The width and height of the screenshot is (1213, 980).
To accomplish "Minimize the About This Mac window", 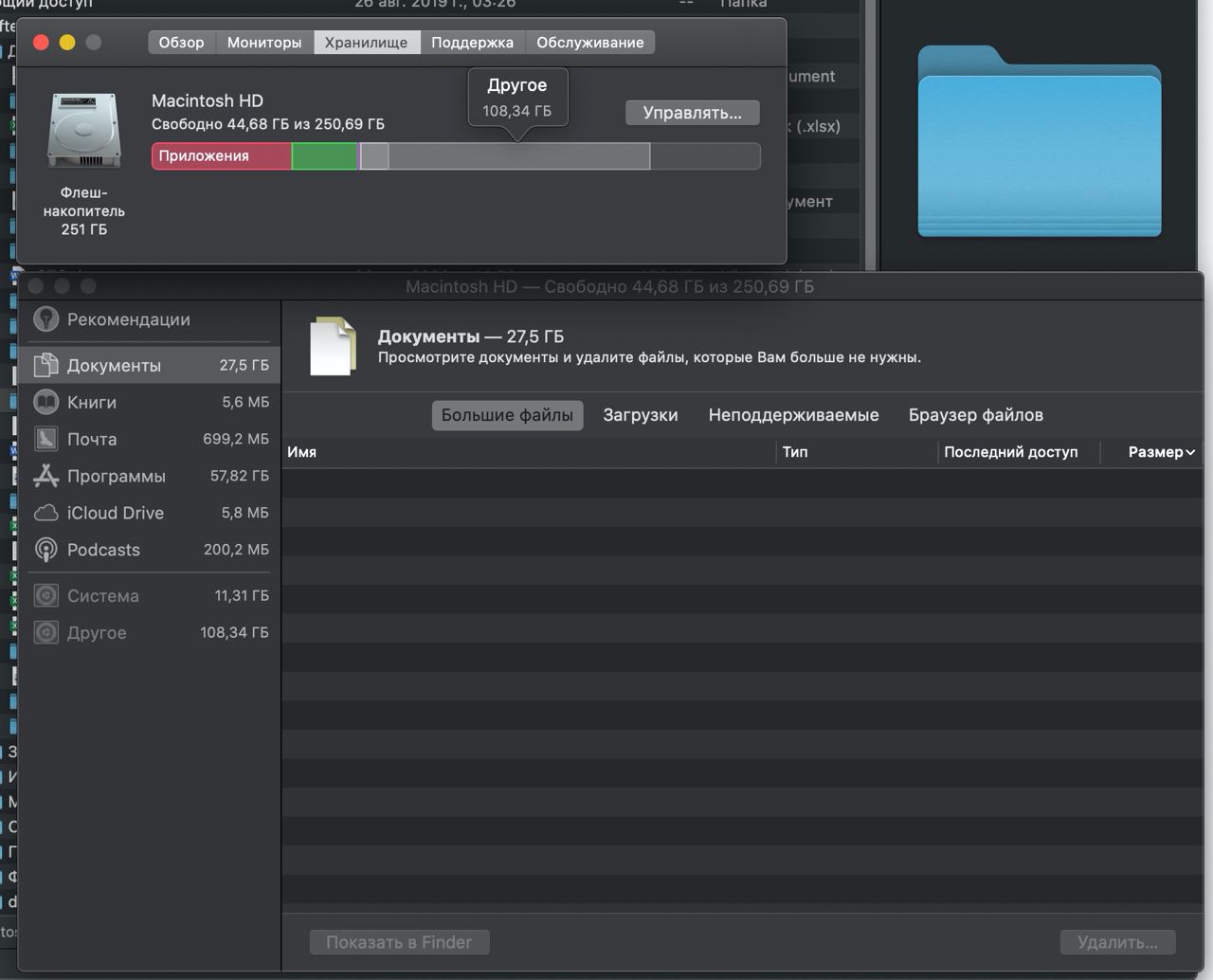I will 67,42.
